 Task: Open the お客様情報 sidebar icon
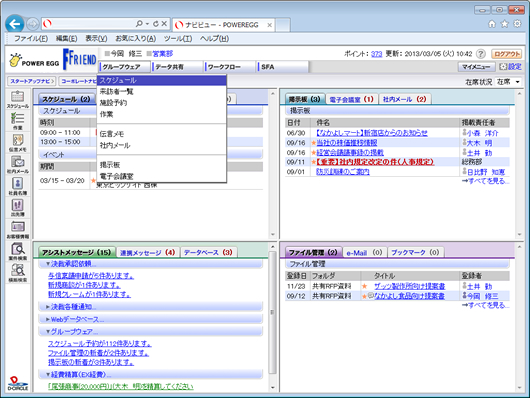[18, 229]
